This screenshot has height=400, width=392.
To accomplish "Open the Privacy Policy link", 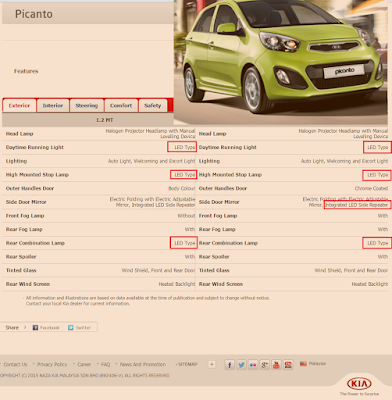I will pos(52,364).
